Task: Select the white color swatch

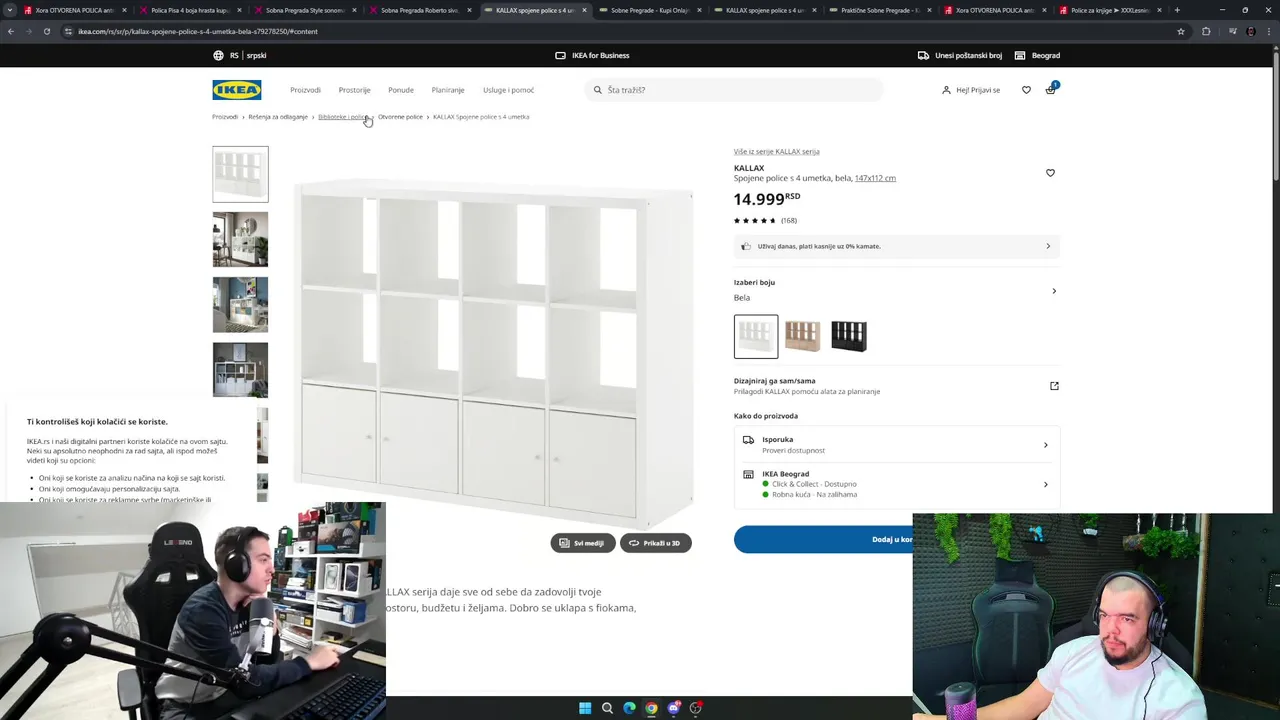Action: [x=756, y=337]
